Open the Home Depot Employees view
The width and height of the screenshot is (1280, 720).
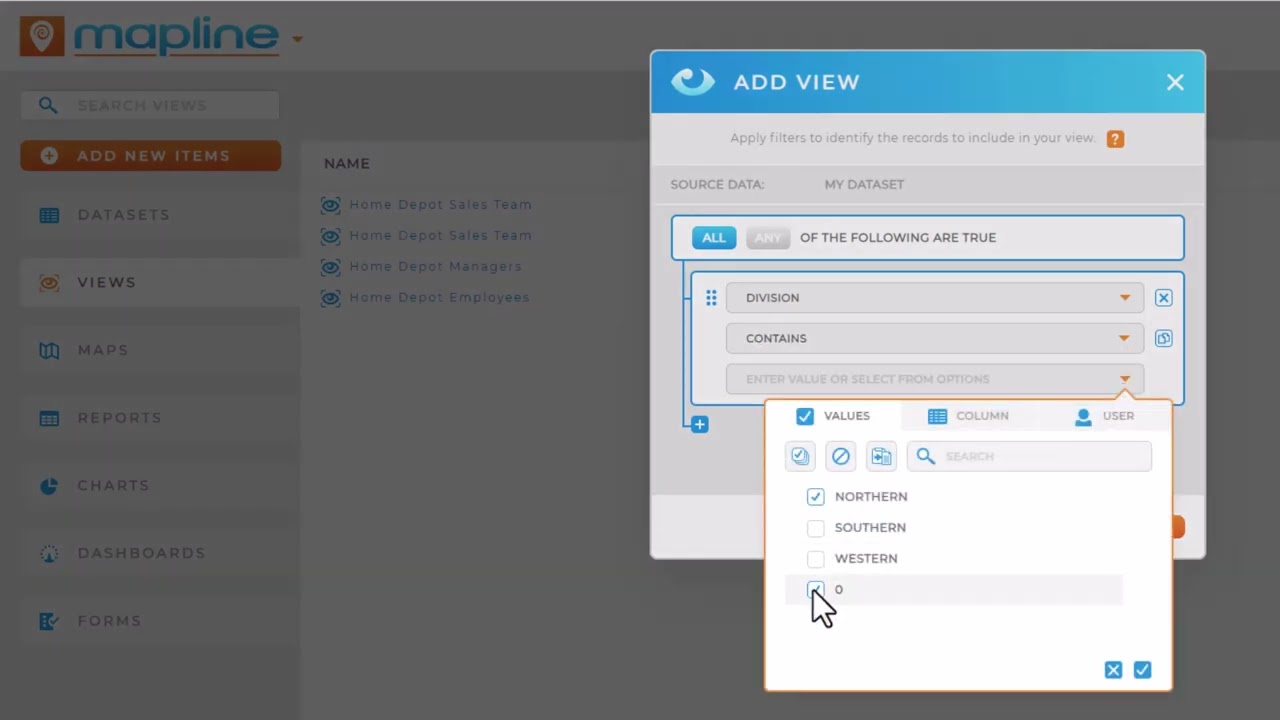point(439,298)
